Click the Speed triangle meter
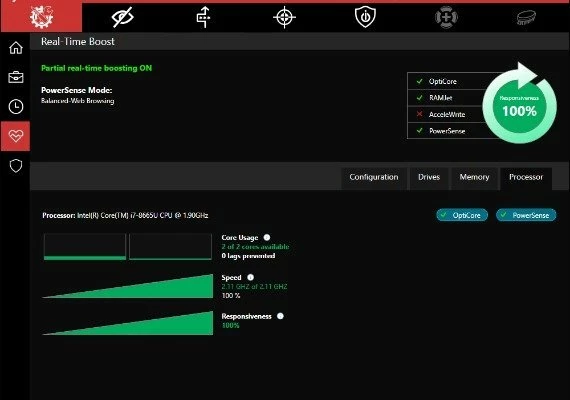The image size is (570, 400). [x=128, y=286]
